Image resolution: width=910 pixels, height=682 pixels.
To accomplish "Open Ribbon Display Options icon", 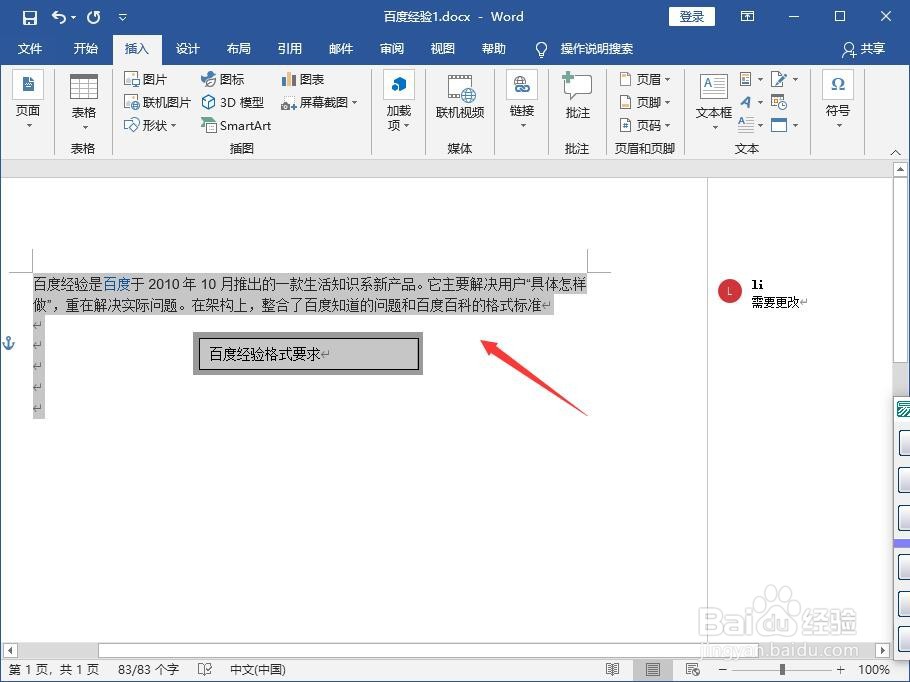I will coord(748,17).
